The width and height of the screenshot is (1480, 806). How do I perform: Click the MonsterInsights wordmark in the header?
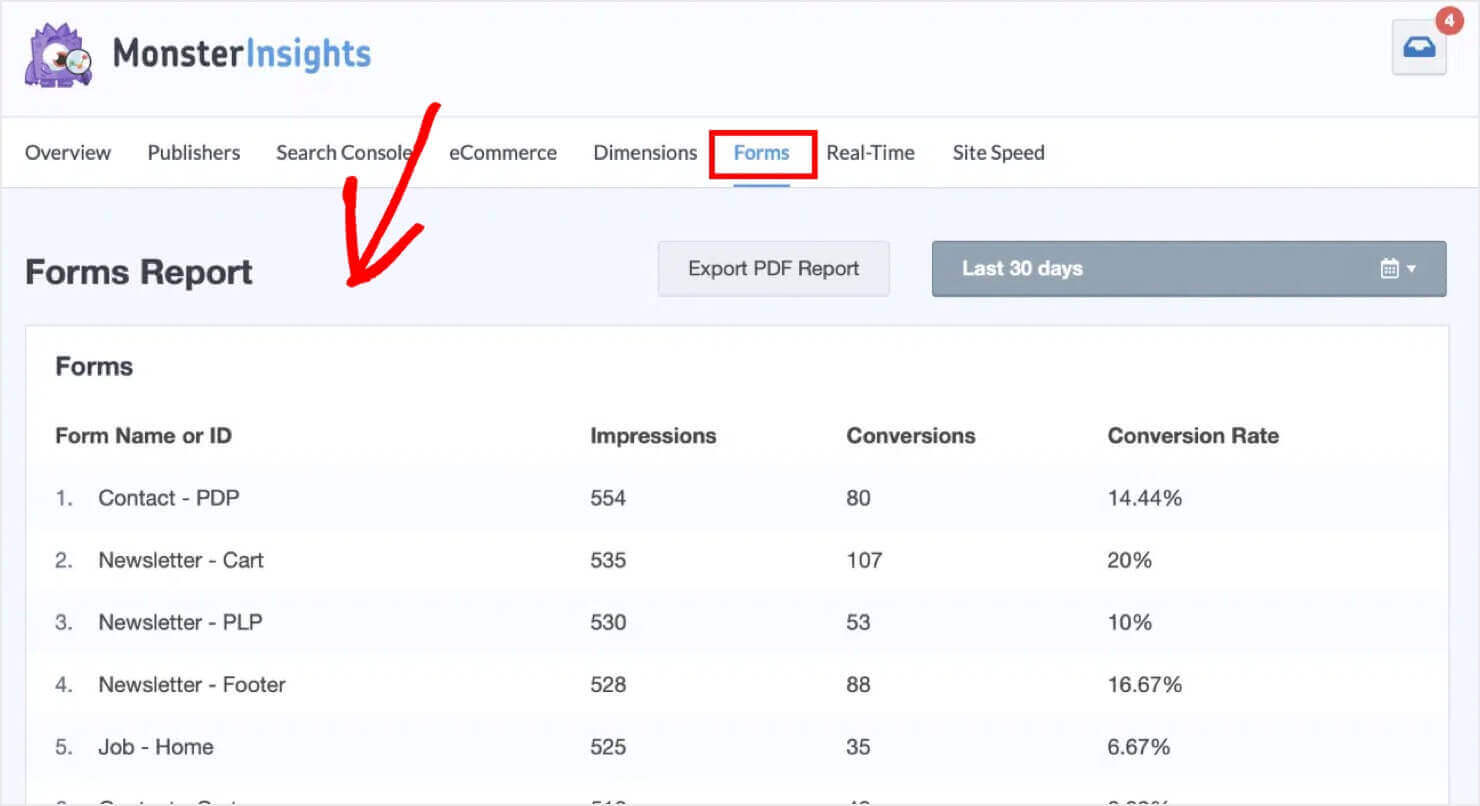pos(243,55)
